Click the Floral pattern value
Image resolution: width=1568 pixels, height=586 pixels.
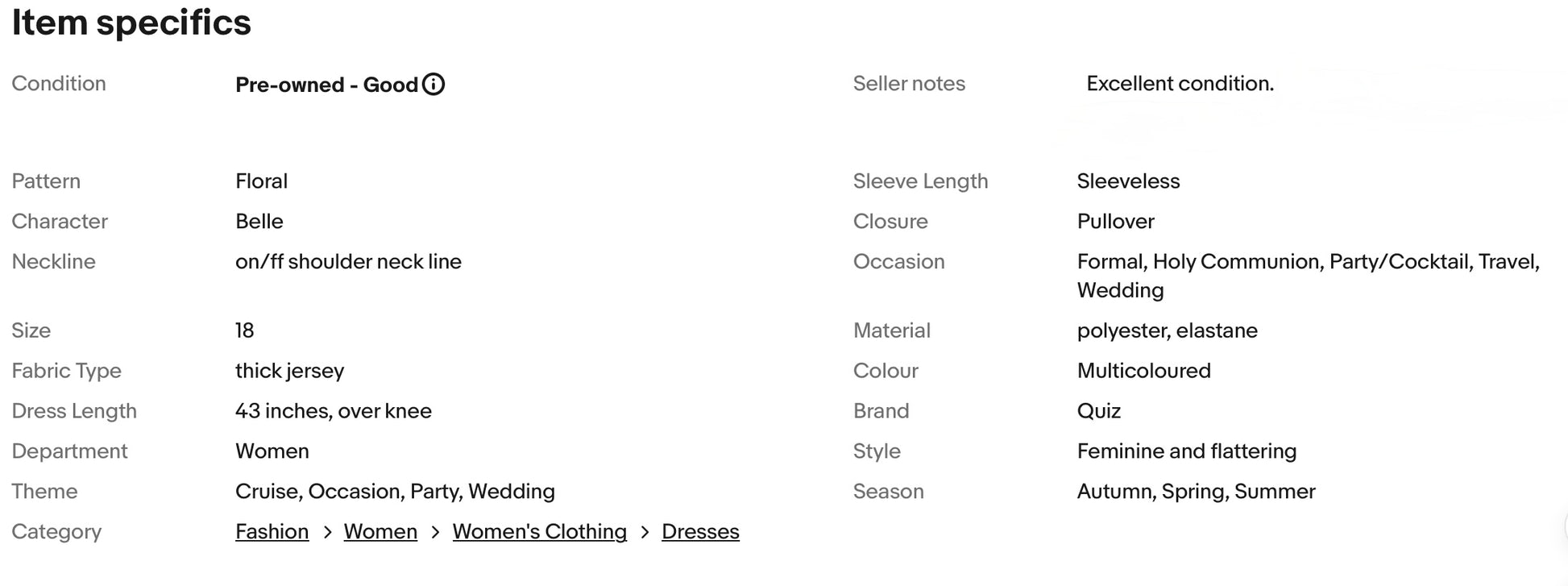[261, 181]
